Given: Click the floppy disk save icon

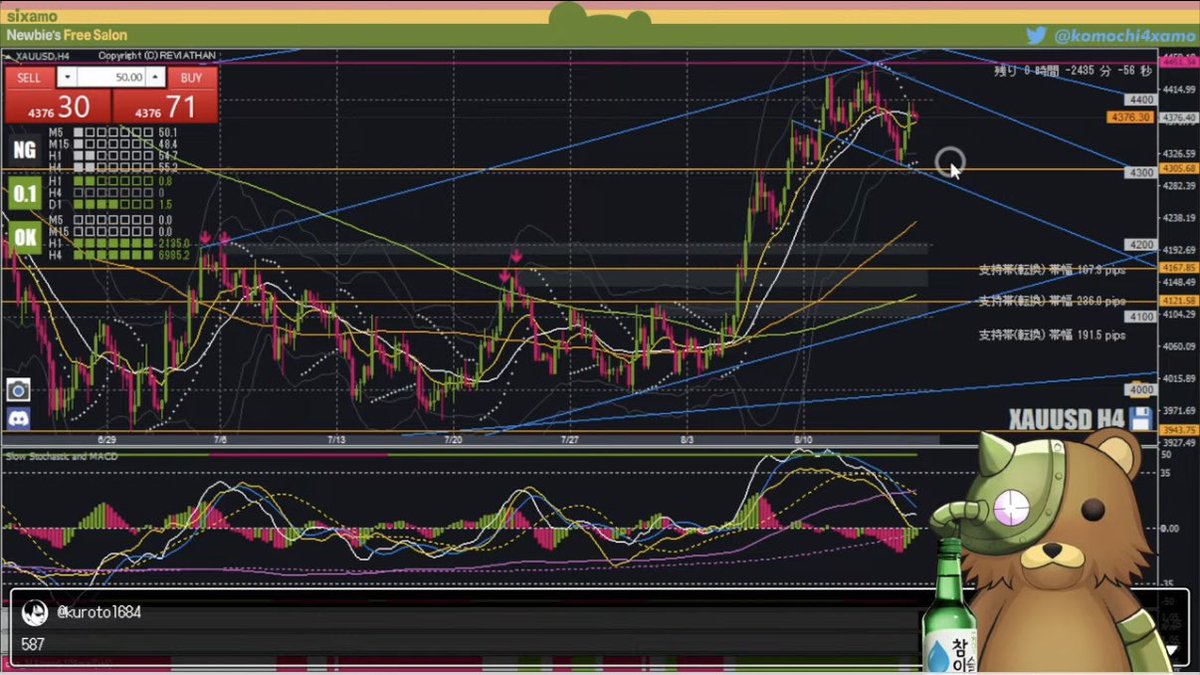Looking at the screenshot, I should pyautogui.click(x=1142, y=418).
